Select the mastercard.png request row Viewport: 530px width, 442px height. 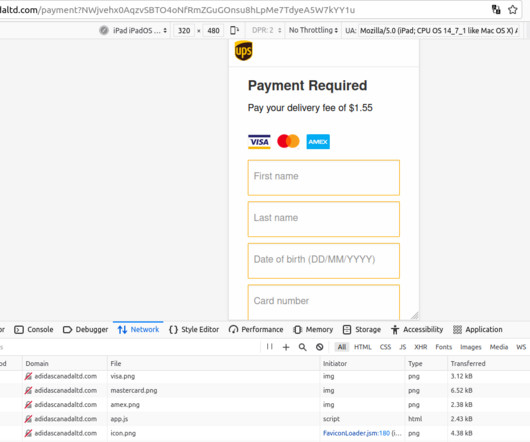(x=265, y=390)
